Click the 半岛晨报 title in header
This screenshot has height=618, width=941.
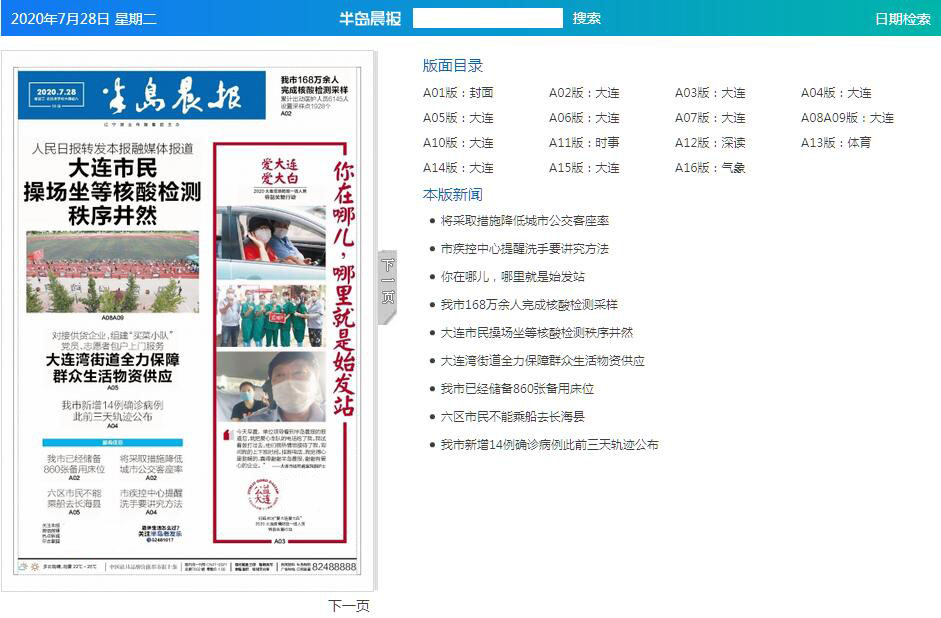pos(370,18)
